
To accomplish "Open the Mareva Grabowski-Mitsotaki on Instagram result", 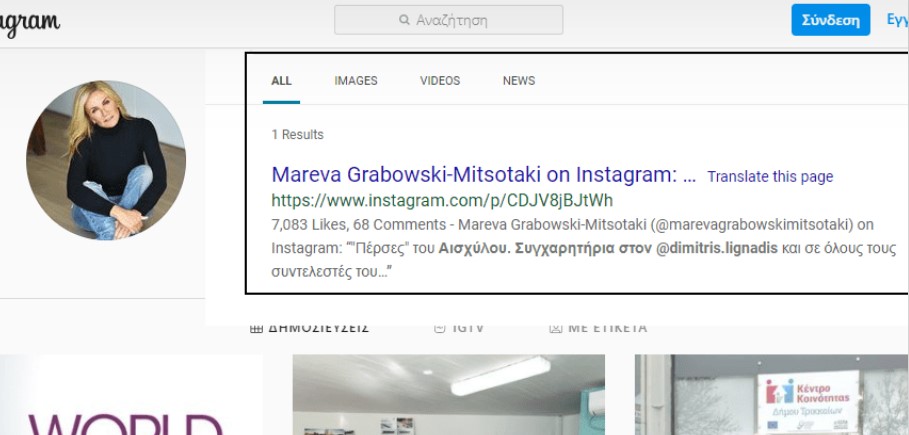I will point(483,175).
